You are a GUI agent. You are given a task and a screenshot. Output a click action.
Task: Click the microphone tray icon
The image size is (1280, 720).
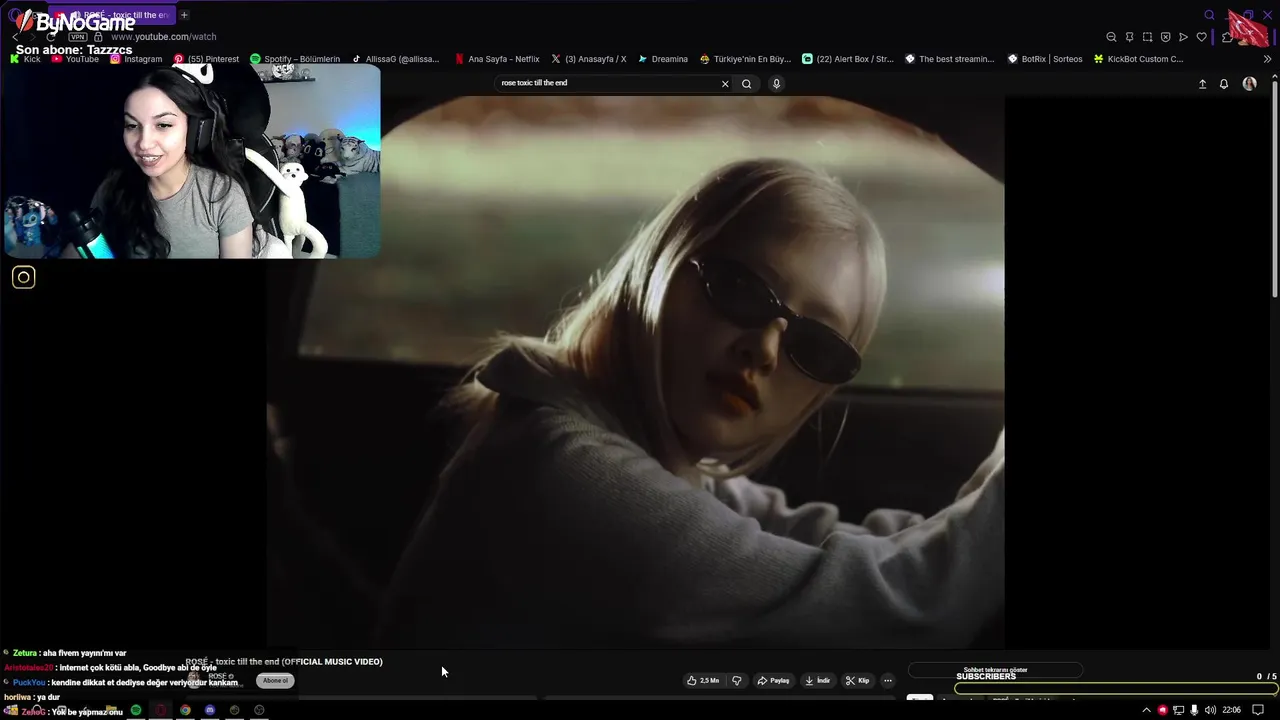(x=1194, y=710)
